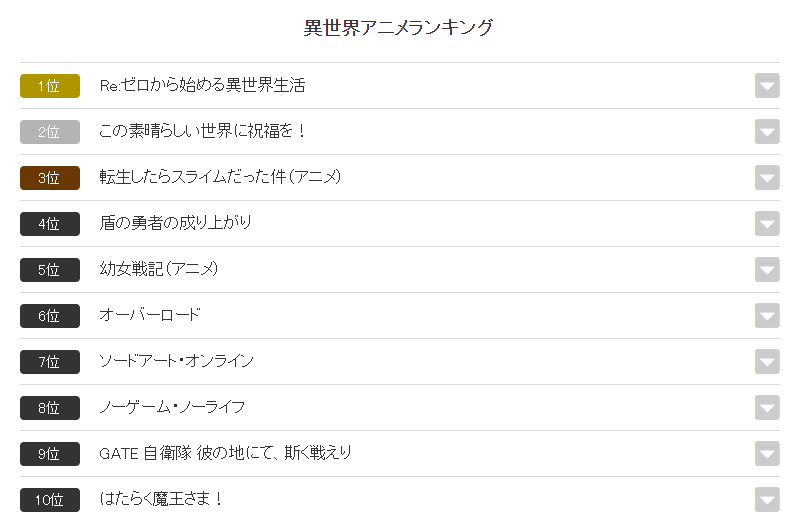Select the ソードアート・オンライン title
This screenshot has height=521, width=794.
click(176, 361)
